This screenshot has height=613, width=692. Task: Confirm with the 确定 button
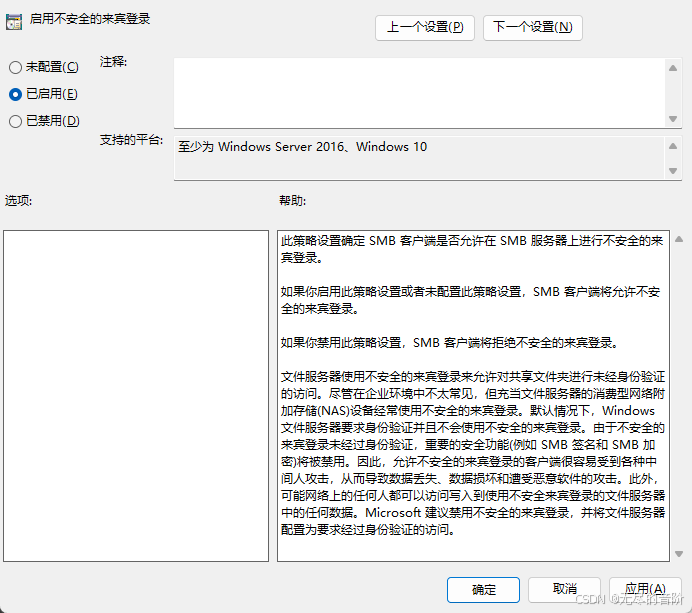[483, 590]
